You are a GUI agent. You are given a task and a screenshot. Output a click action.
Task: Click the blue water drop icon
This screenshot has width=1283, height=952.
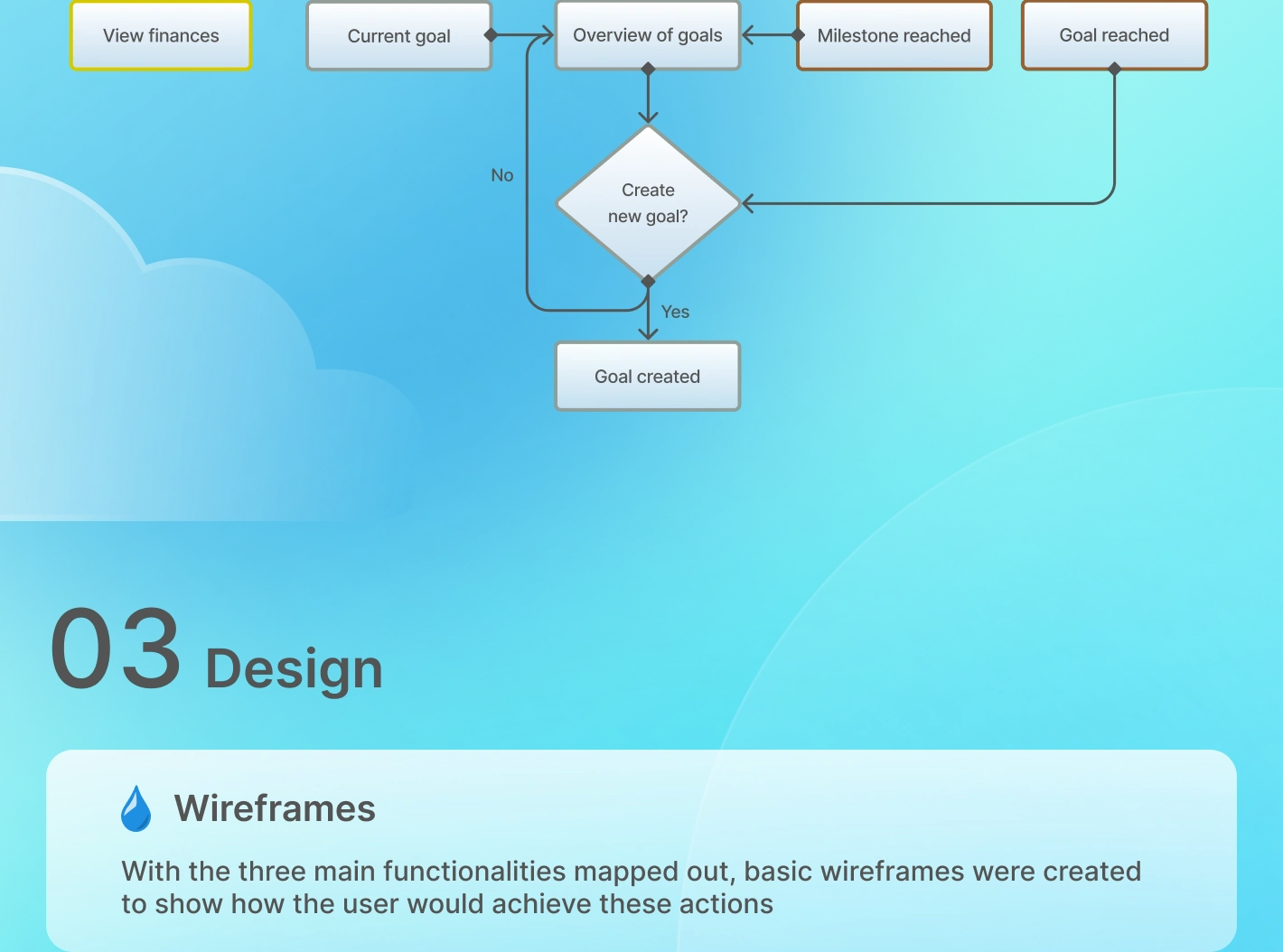tap(136, 808)
